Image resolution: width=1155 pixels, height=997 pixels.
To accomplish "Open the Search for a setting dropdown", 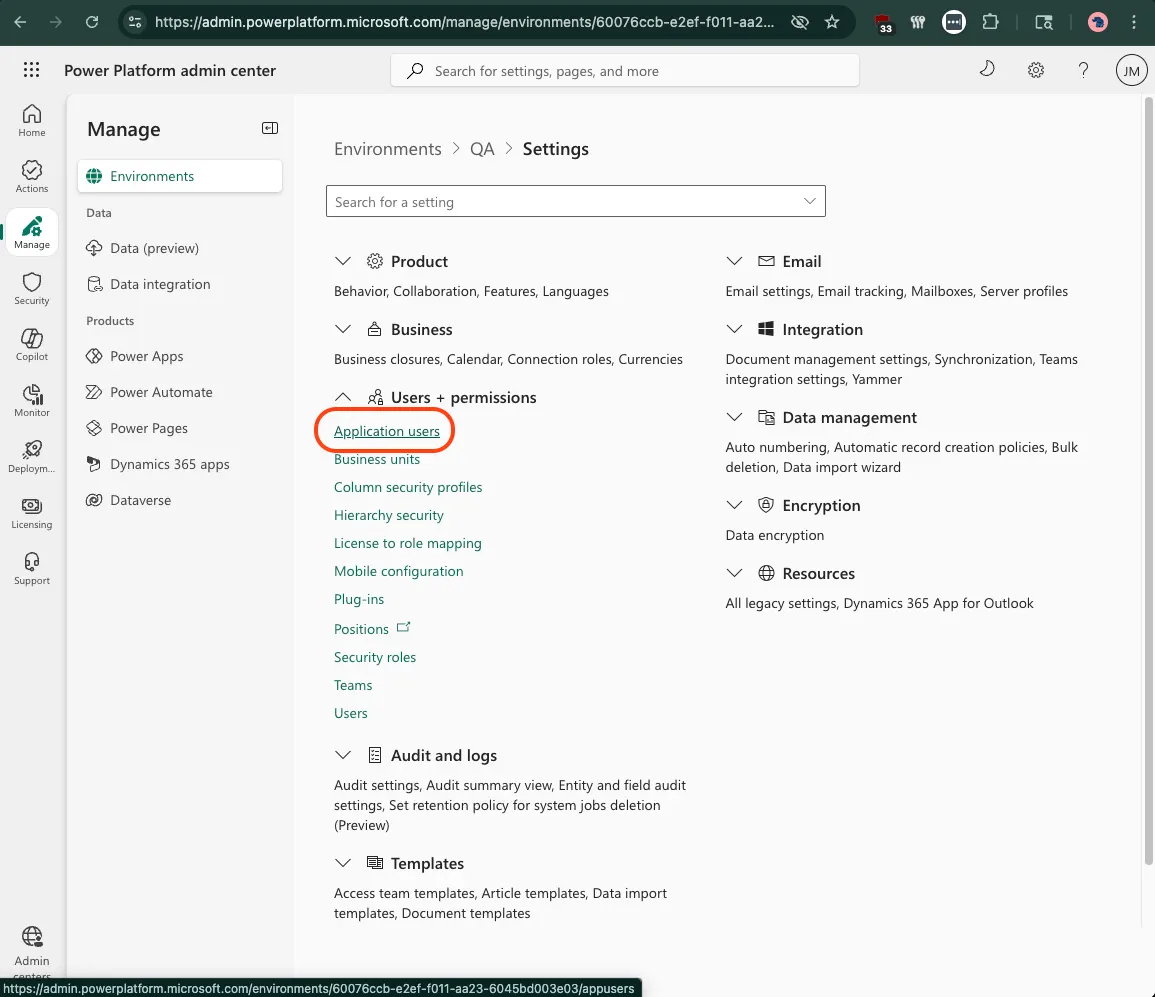I will tap(809, 201).
